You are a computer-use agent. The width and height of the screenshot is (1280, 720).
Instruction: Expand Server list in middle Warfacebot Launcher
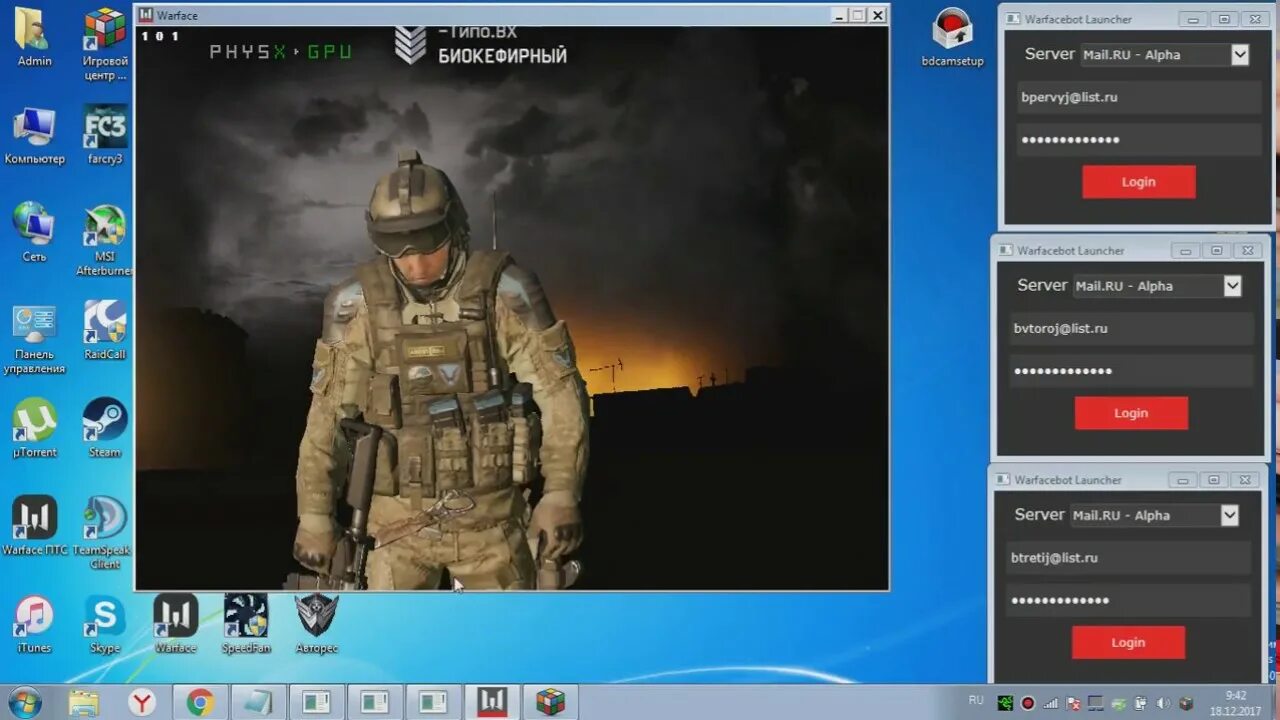click(1231, 286)
